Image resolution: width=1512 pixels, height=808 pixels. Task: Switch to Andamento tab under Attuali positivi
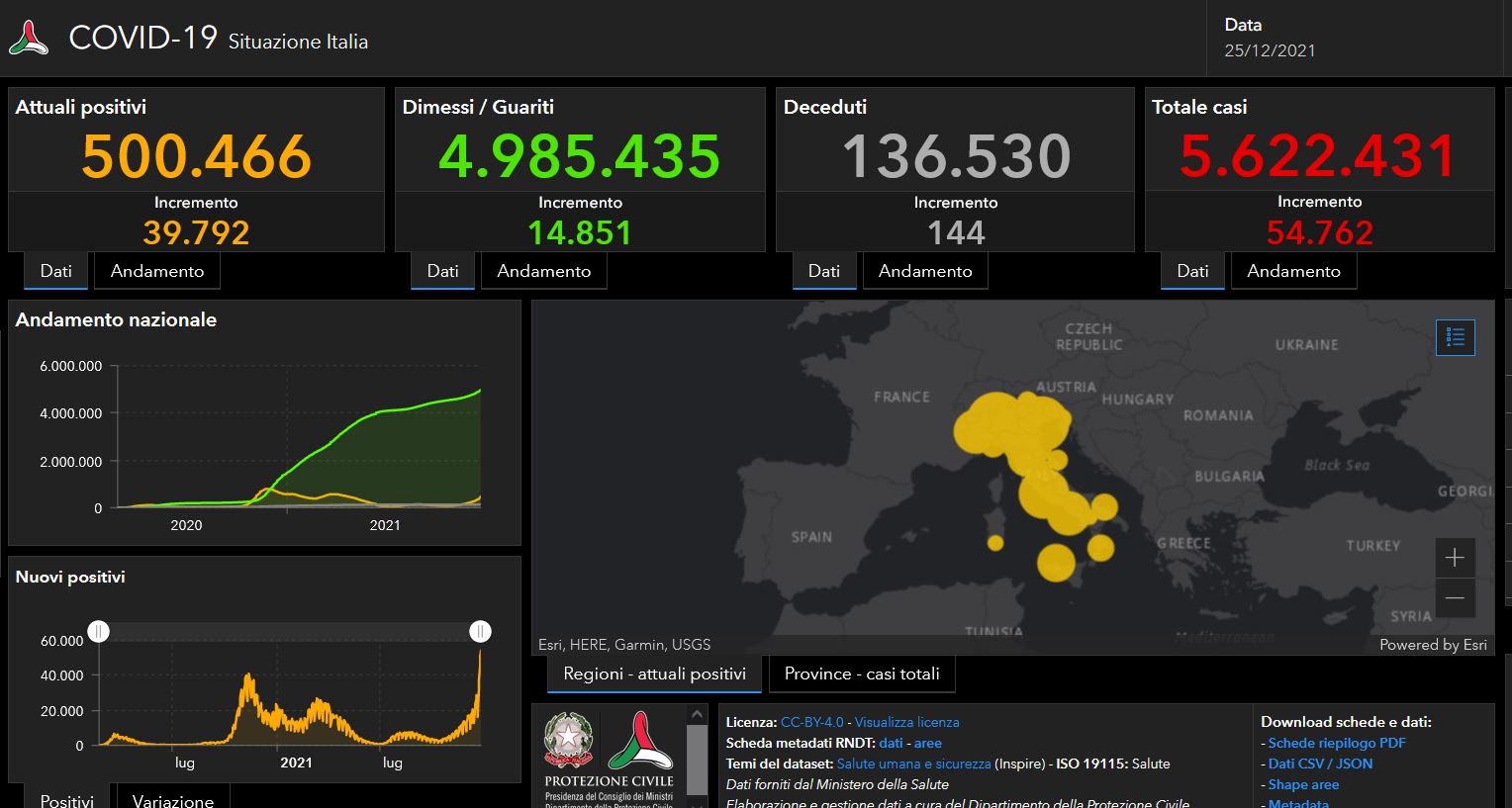pos(157,271)
